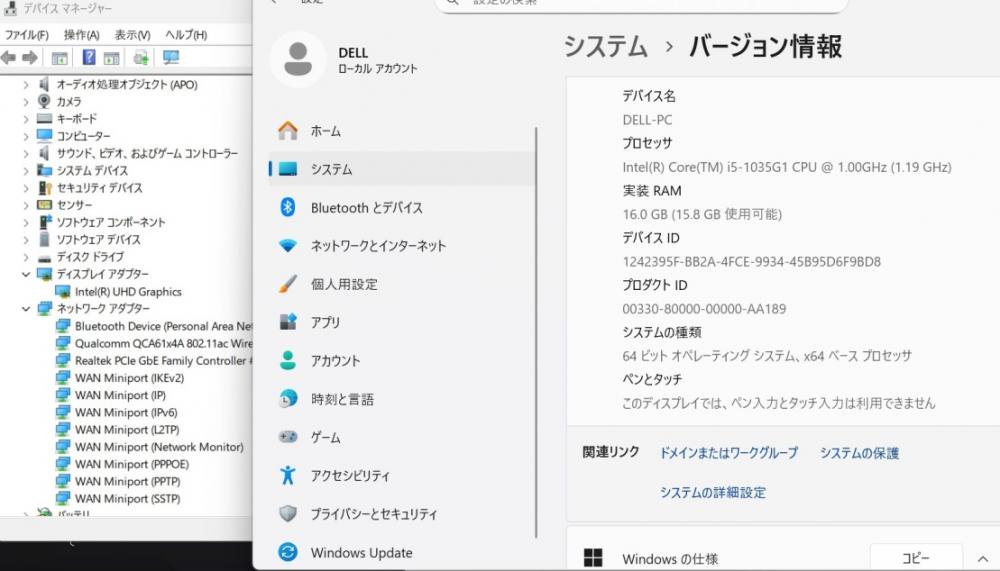Click the Forward arrow in Device Manager toolbar
This screenshot has height=571, width=1000.
pos(29,58)
